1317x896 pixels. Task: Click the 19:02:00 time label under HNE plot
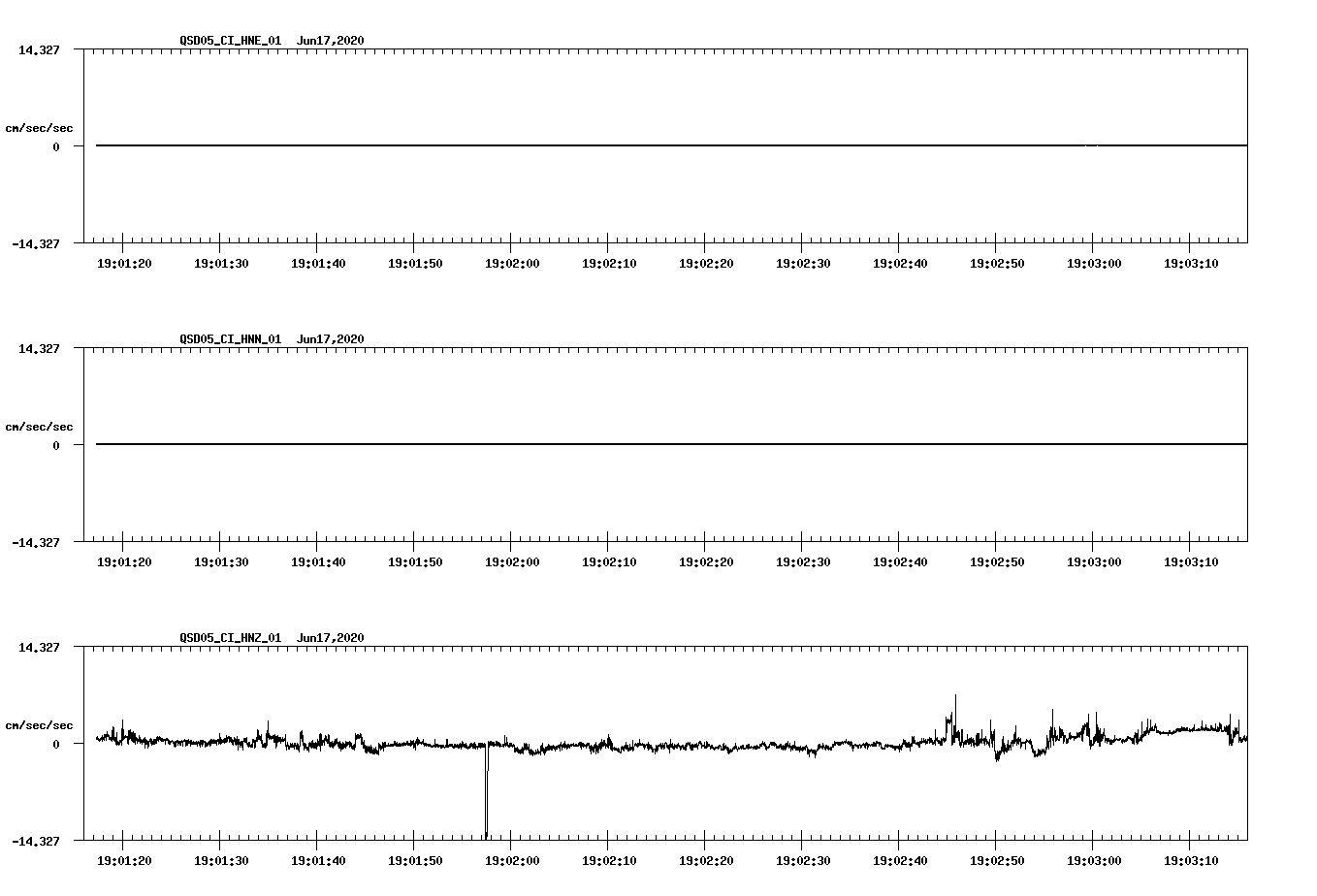coord(512,264)
